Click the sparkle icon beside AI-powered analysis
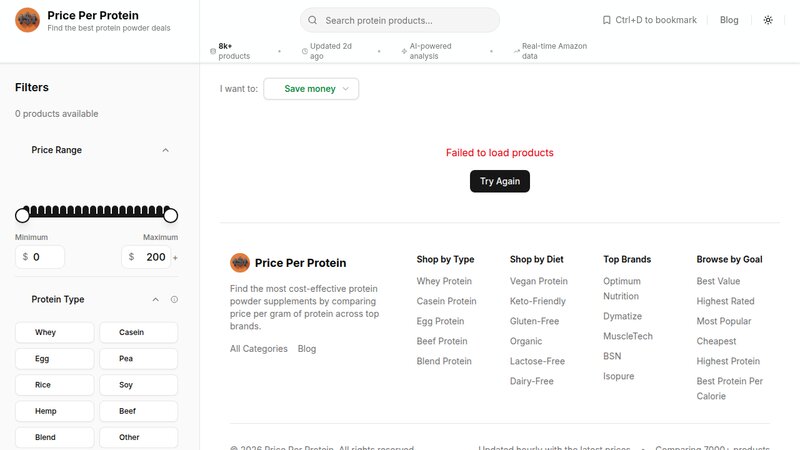This screenshot has height=450, width=800. [404, 51]
